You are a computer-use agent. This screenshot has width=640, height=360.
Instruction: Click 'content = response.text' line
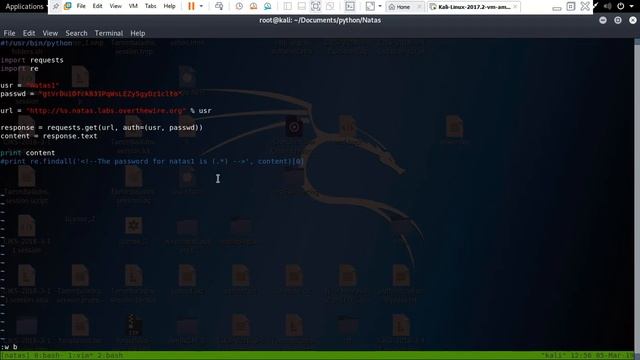[49, 136]
